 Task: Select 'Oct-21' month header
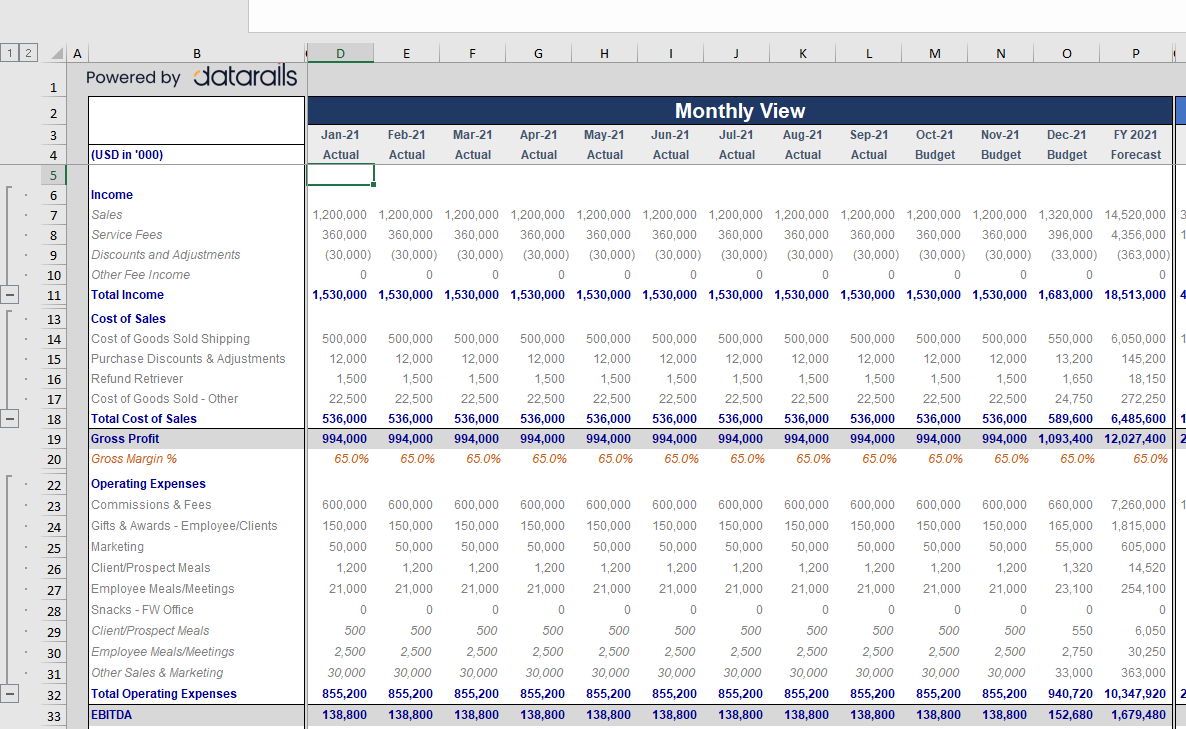935,135
